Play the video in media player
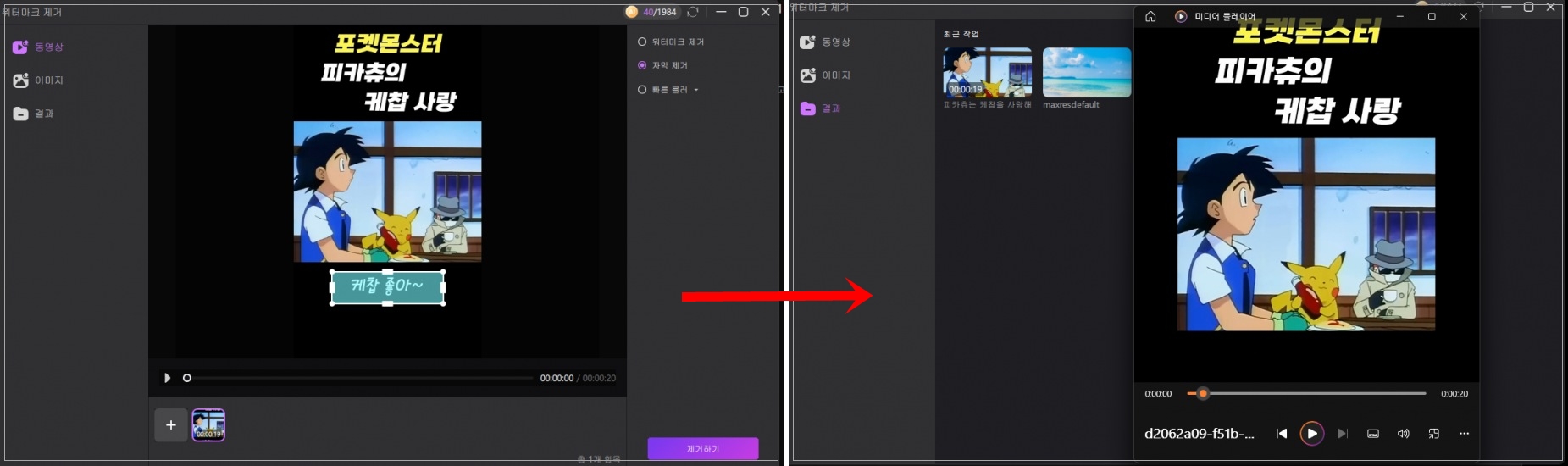The image size is (1568, 466). 1311,434
